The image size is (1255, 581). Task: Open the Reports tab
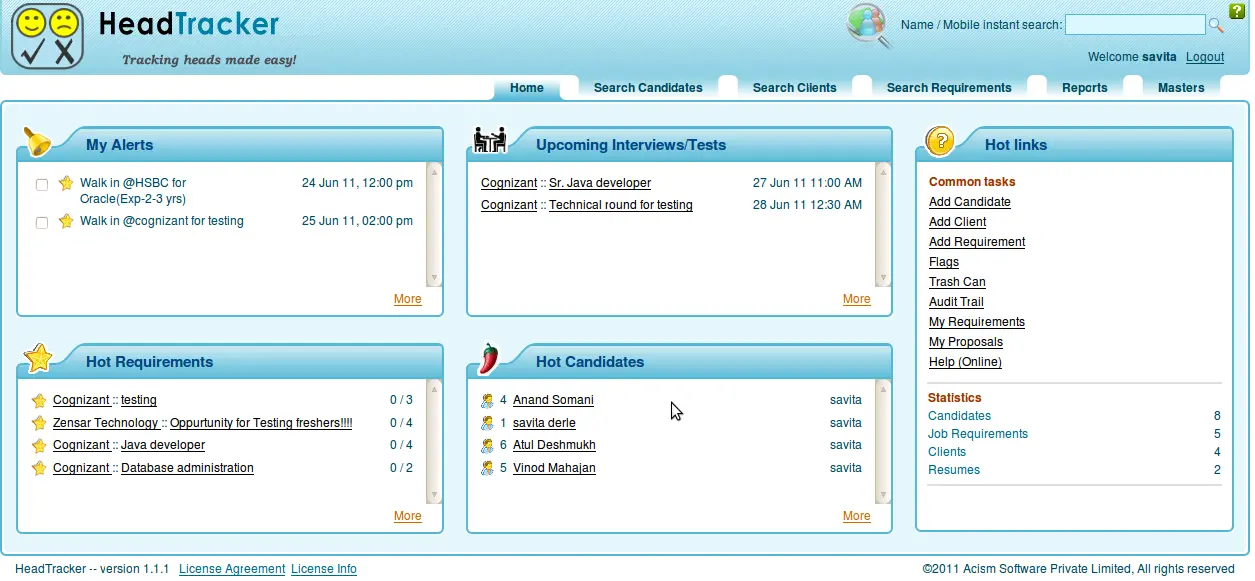click(x=1084, y=87)
